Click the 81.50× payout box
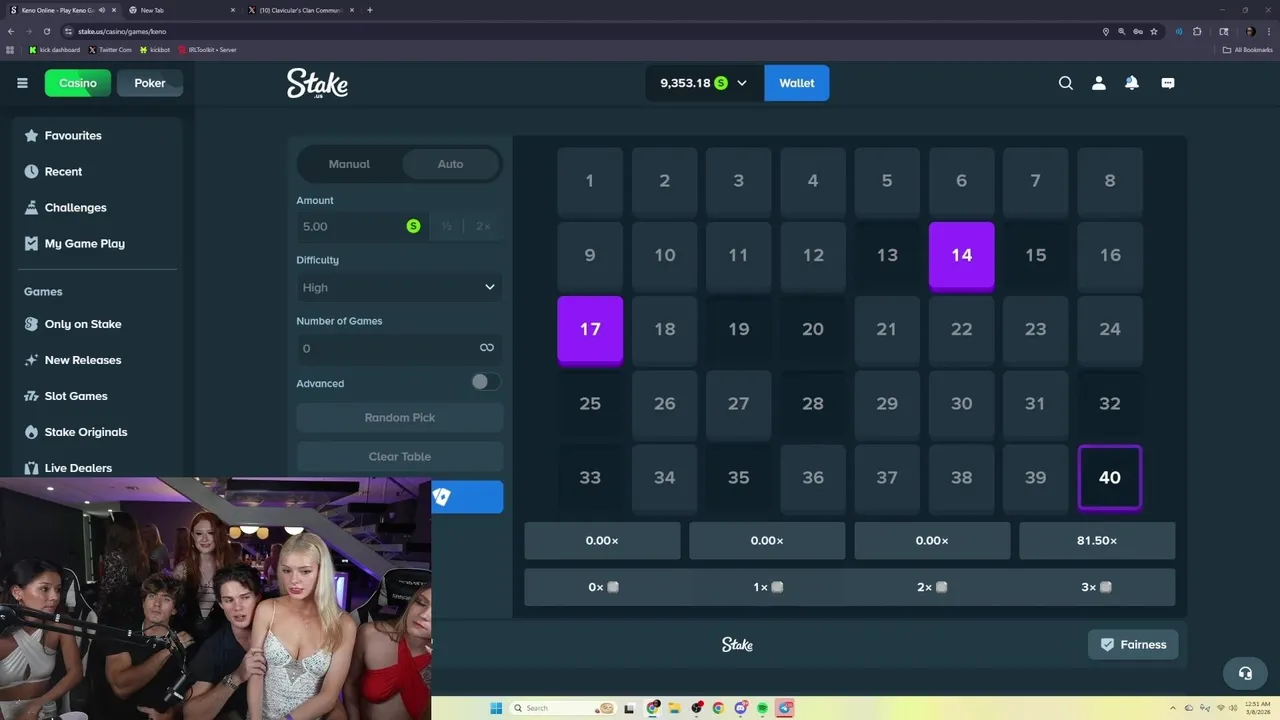The image size is (1280, 720). [1097, 540]
